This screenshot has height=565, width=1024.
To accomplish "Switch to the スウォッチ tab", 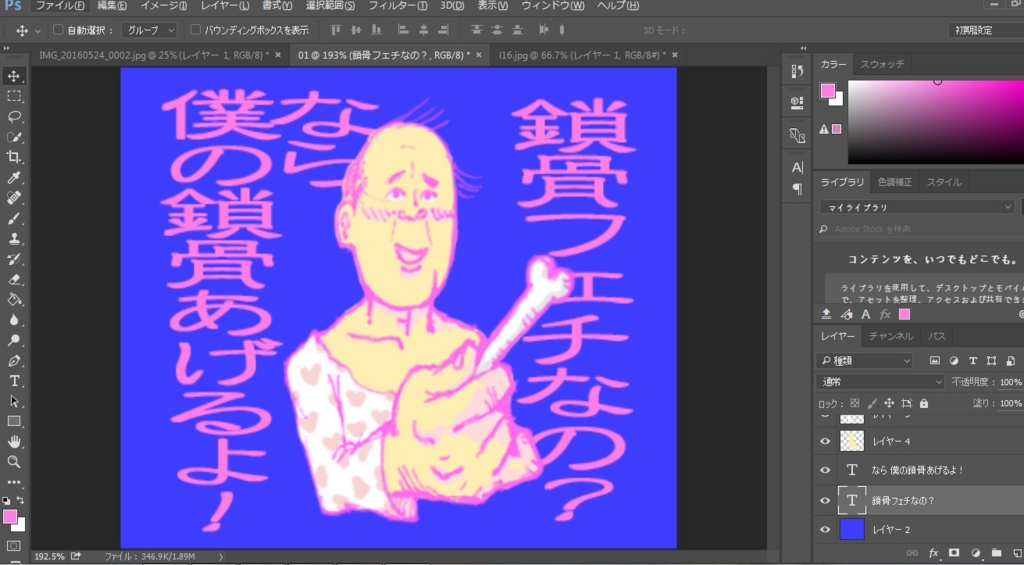I will (x=882, y=64).
